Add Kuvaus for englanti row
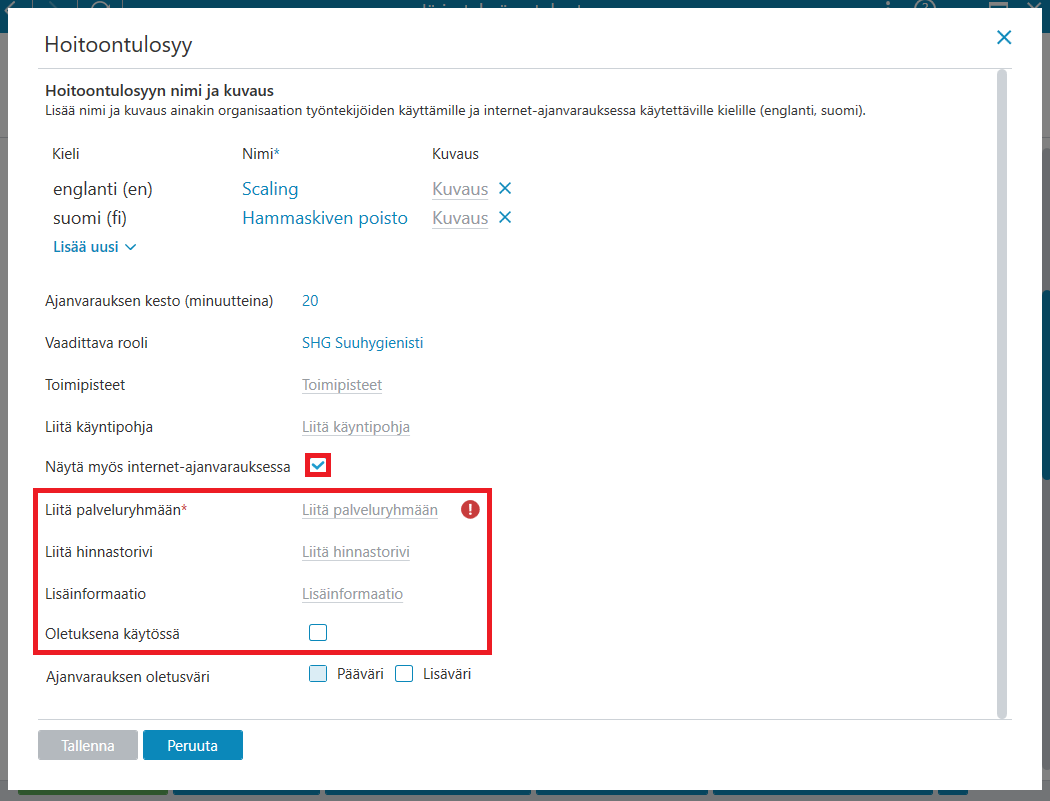The image size is (1050, 801). pos(460,189)
